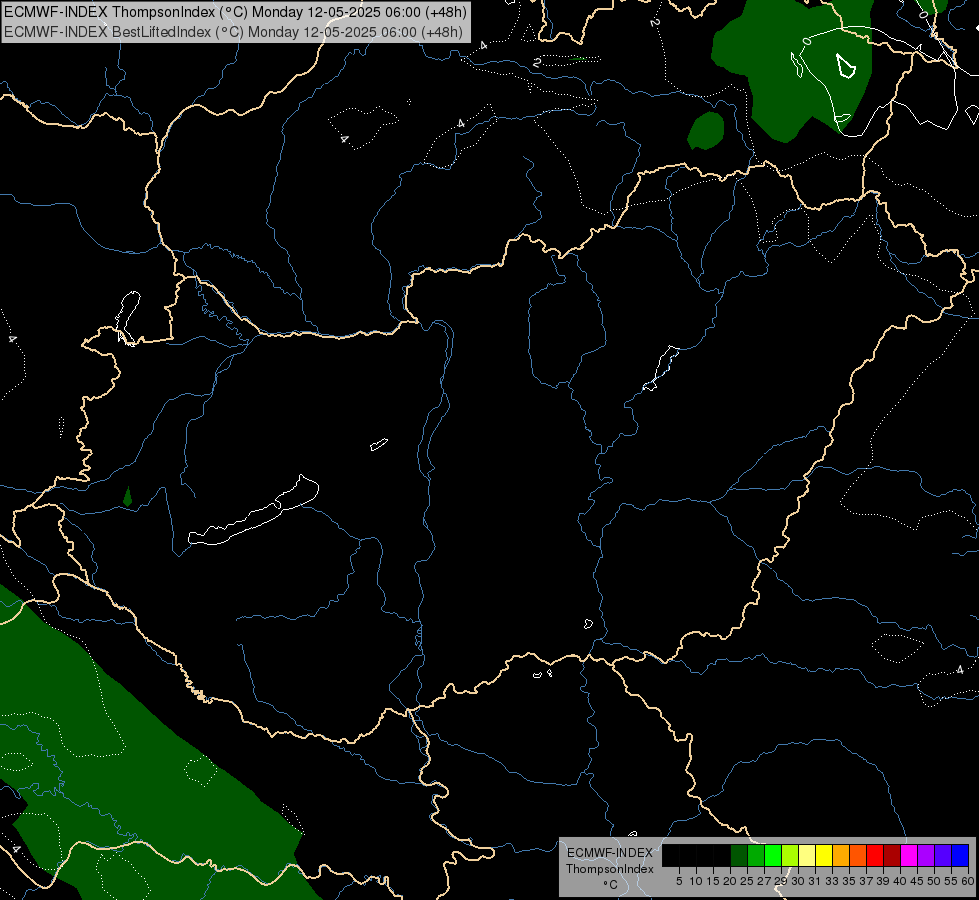Click the legend unit '°C'
Screen dimensions: 979x900
pyautogui.click(x=611, y=885)
